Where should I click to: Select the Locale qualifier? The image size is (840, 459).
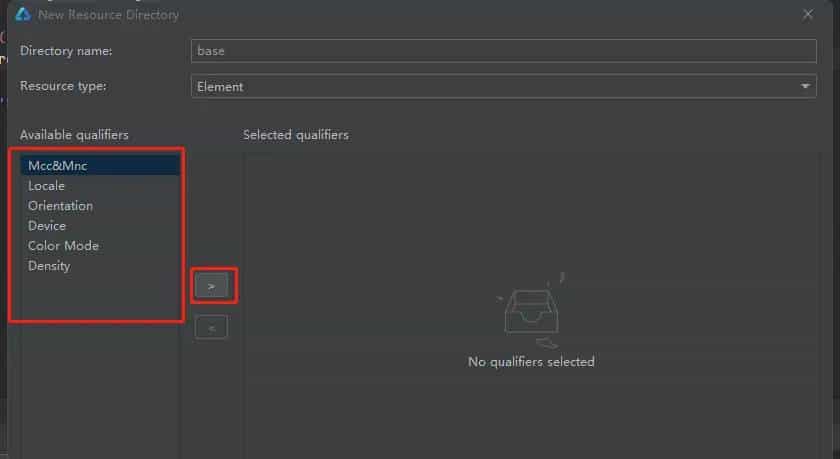[100, 186]
